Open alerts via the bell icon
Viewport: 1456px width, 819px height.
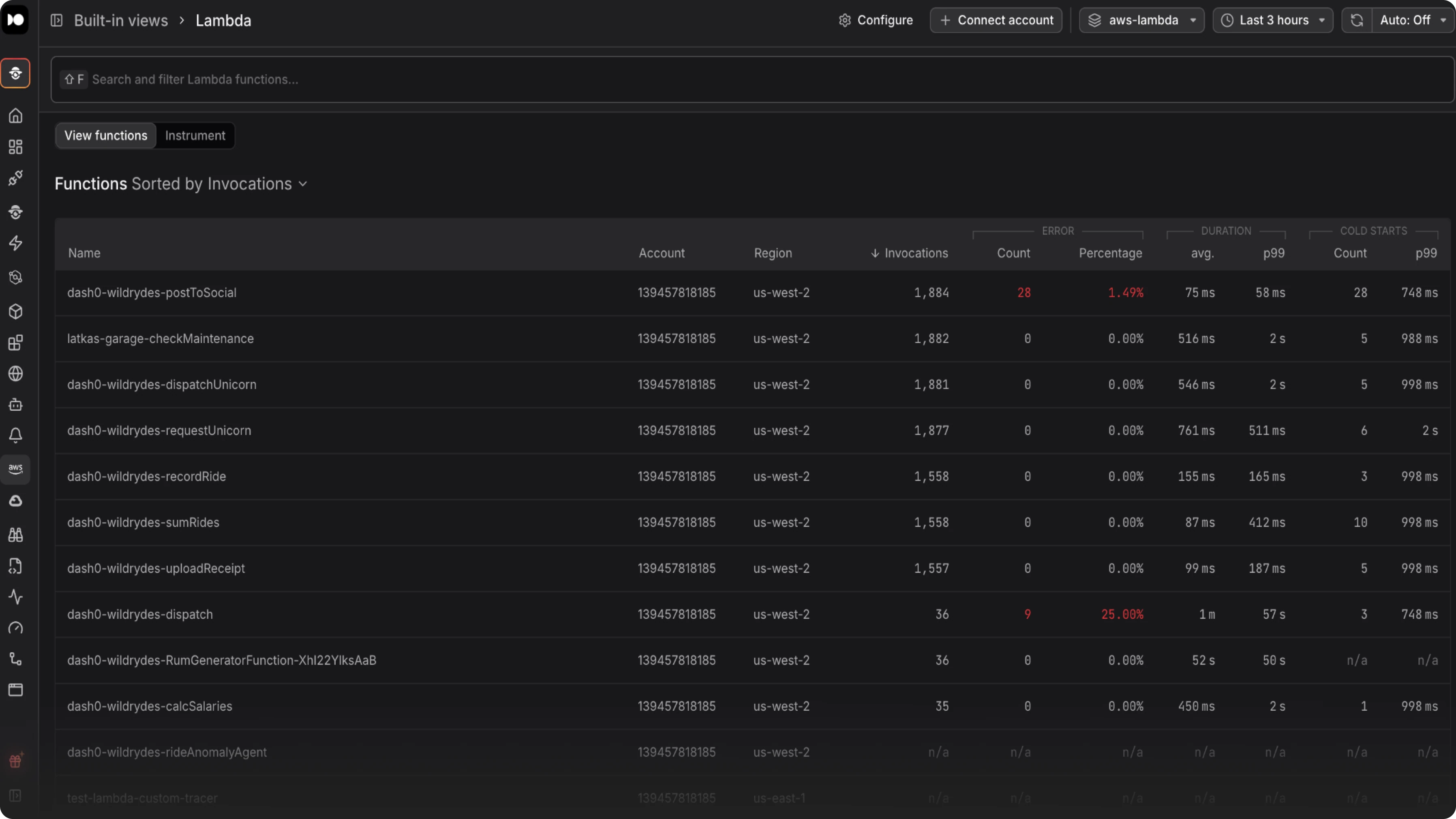click(15, 435)
